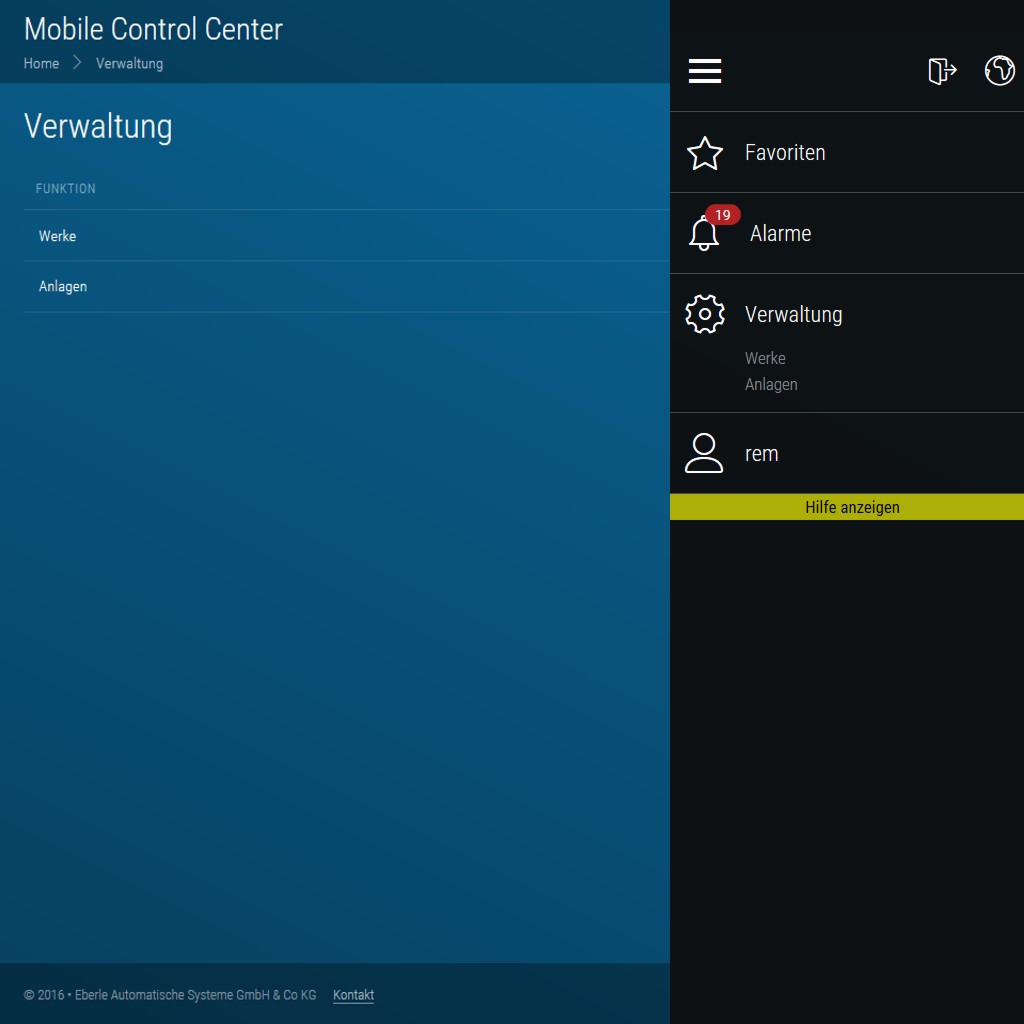Click the Verwaltung page heading

click(98, 126)
